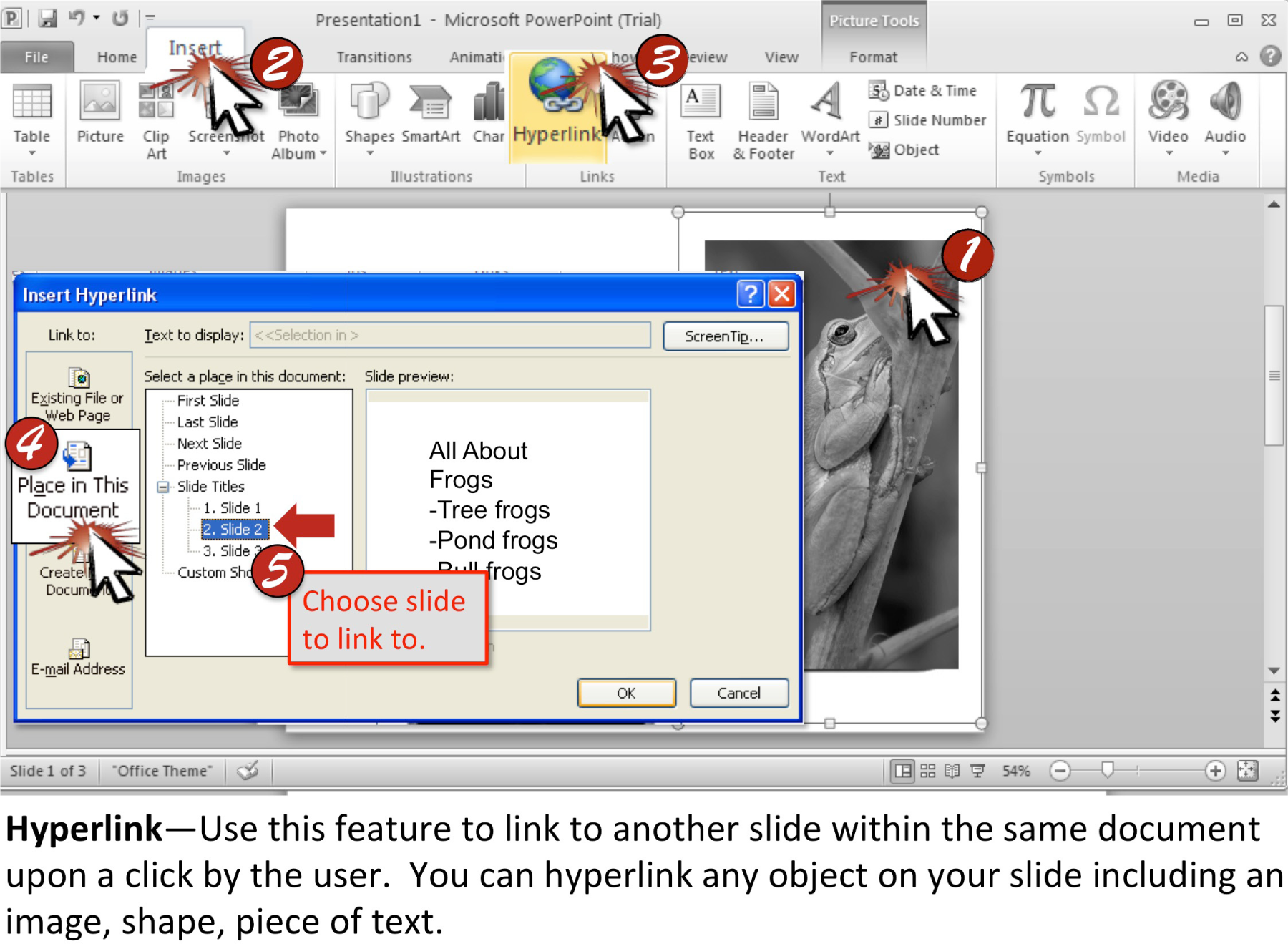1288x944 pixels.
Task: Select E-mail Address link type
Action: (78, 657)
